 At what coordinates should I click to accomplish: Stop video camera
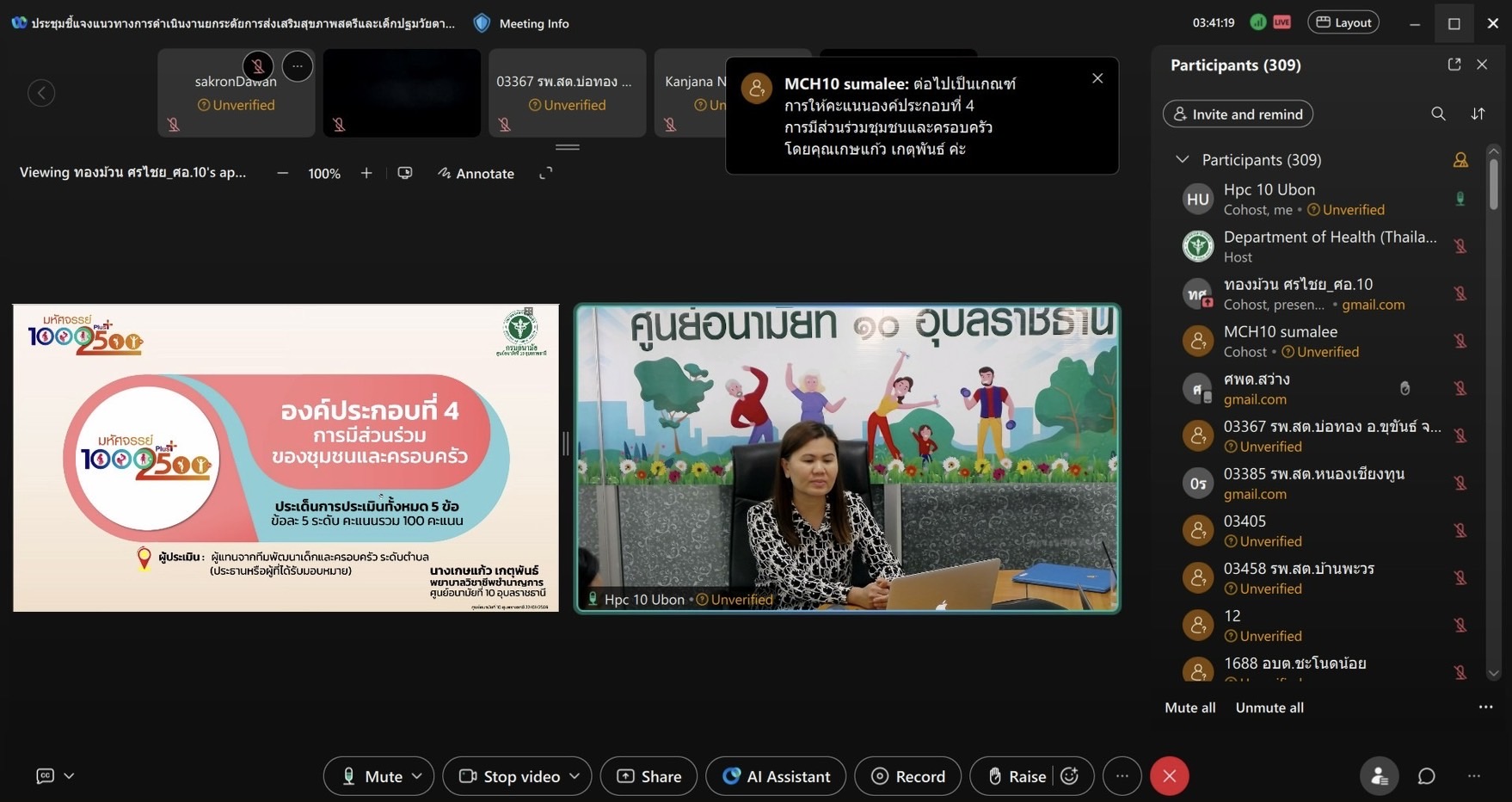tap(510, 776)
